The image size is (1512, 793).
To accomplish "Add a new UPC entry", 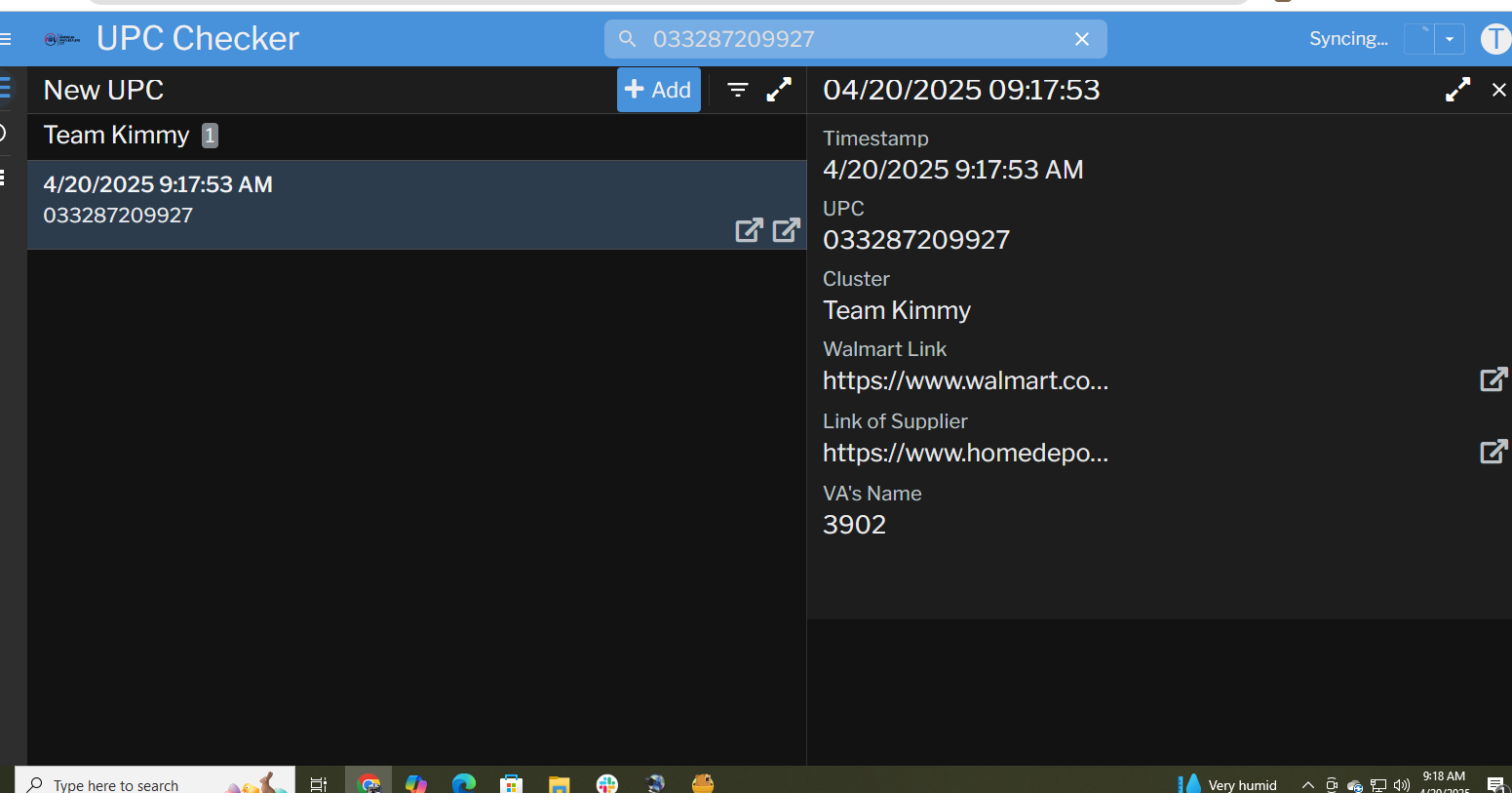I will (658, 90).
